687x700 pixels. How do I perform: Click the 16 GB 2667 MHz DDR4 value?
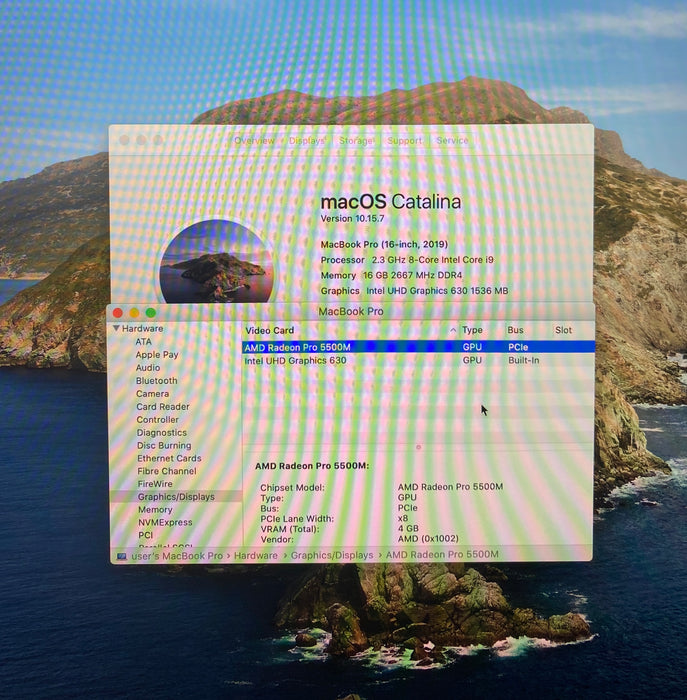413,275
